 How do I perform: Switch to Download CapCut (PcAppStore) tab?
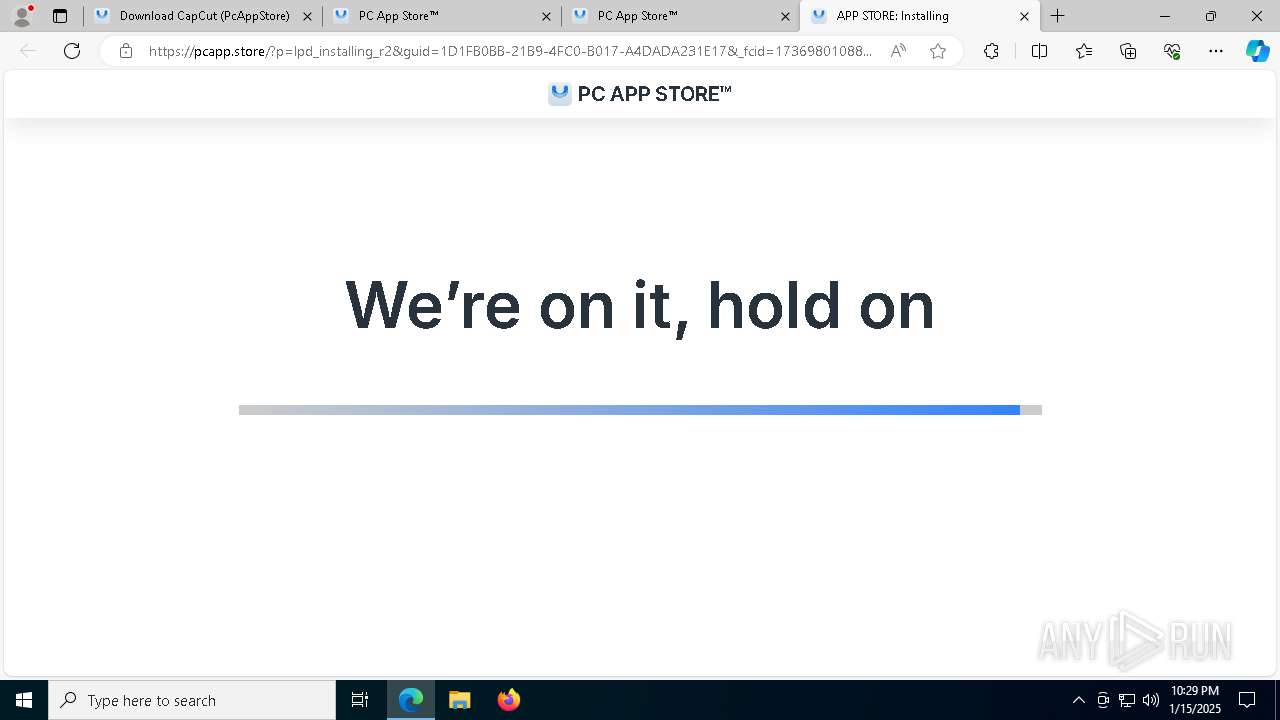tap(203, 16)
